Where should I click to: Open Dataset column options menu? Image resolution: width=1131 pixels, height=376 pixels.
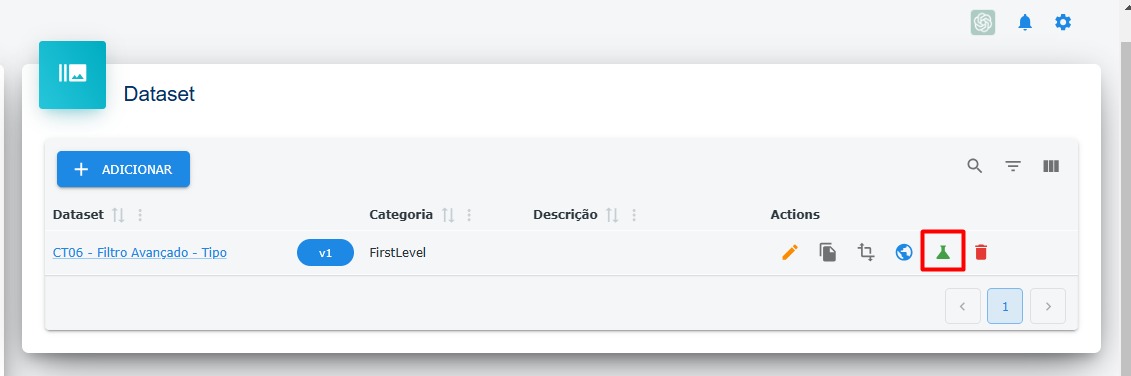[x=140, y=215]
